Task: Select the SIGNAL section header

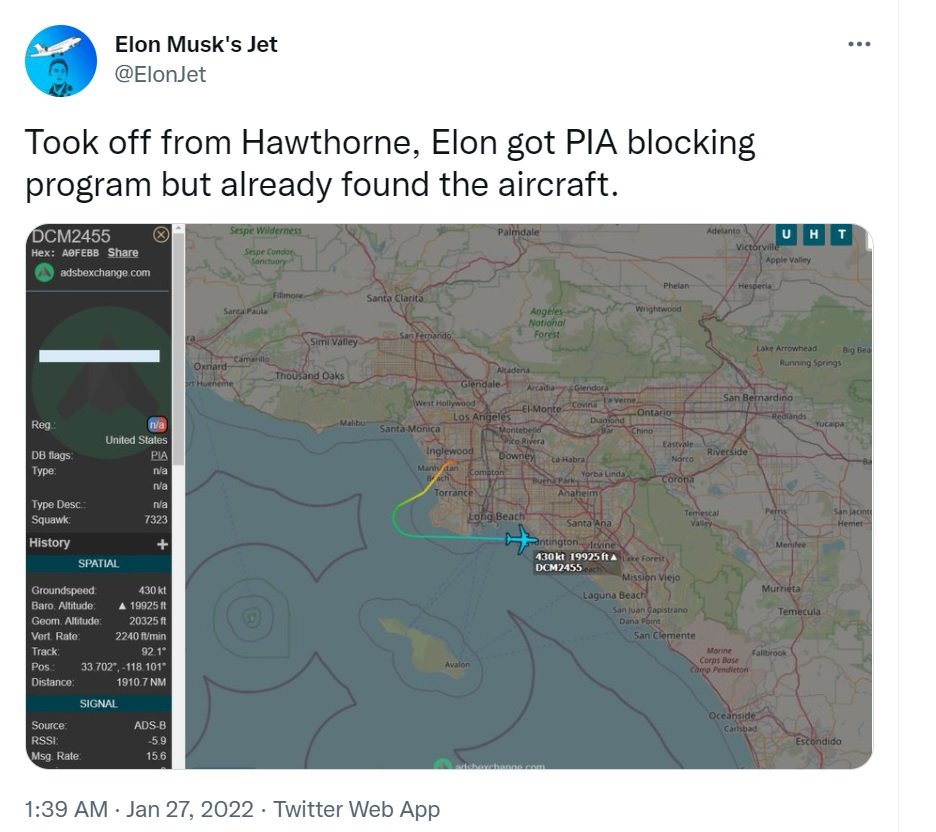Action: pos(98,704)
